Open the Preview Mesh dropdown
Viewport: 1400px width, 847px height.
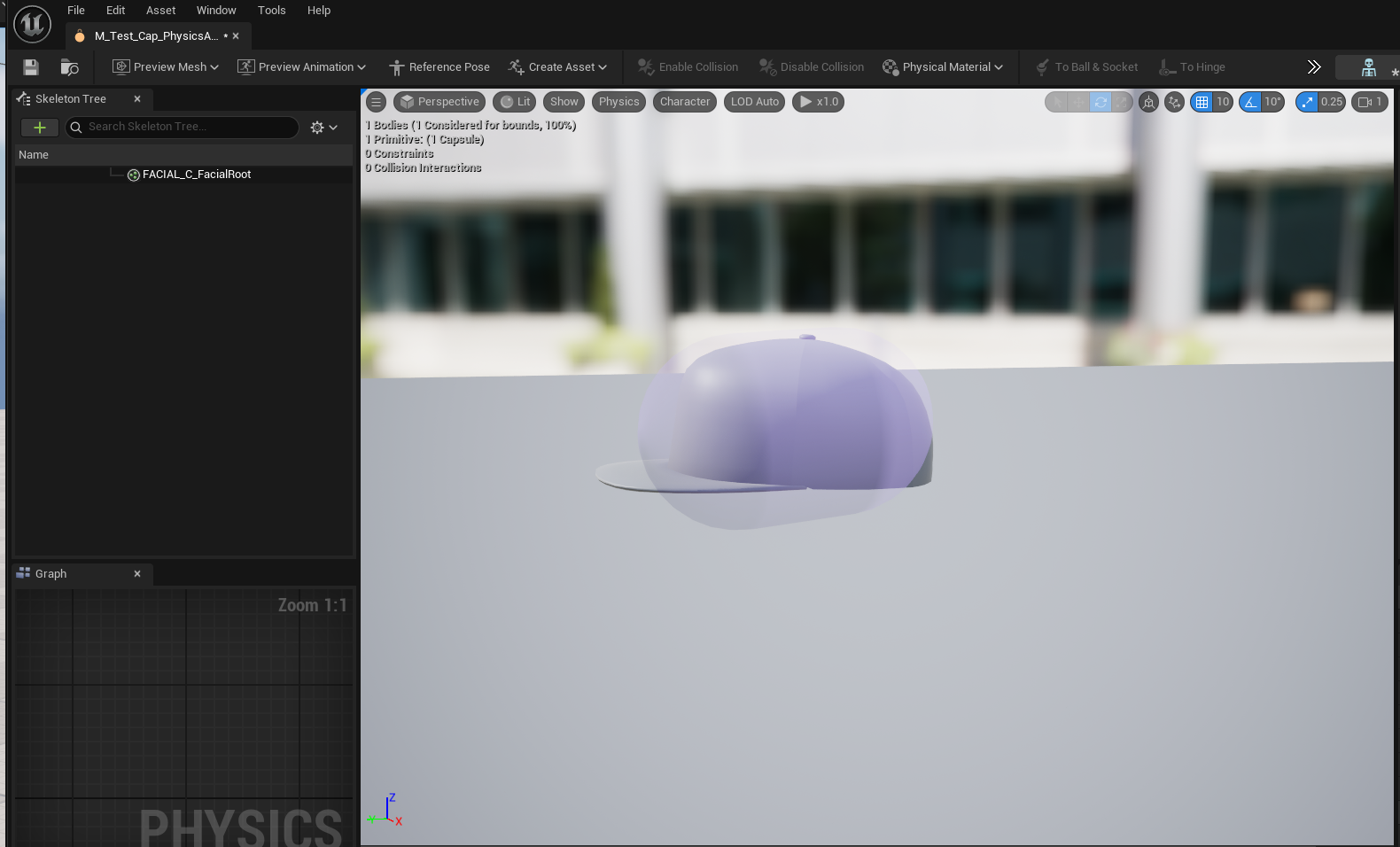click(x=166, y=67)
